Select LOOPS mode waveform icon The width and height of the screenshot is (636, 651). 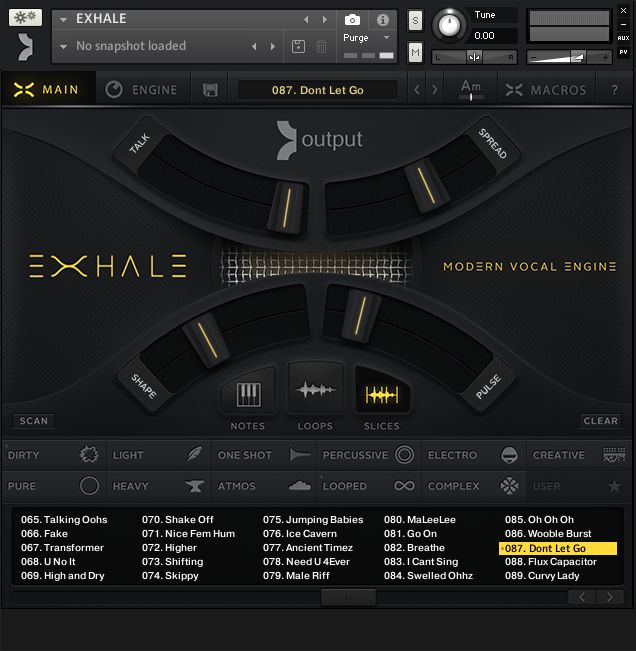coord(315,390)
